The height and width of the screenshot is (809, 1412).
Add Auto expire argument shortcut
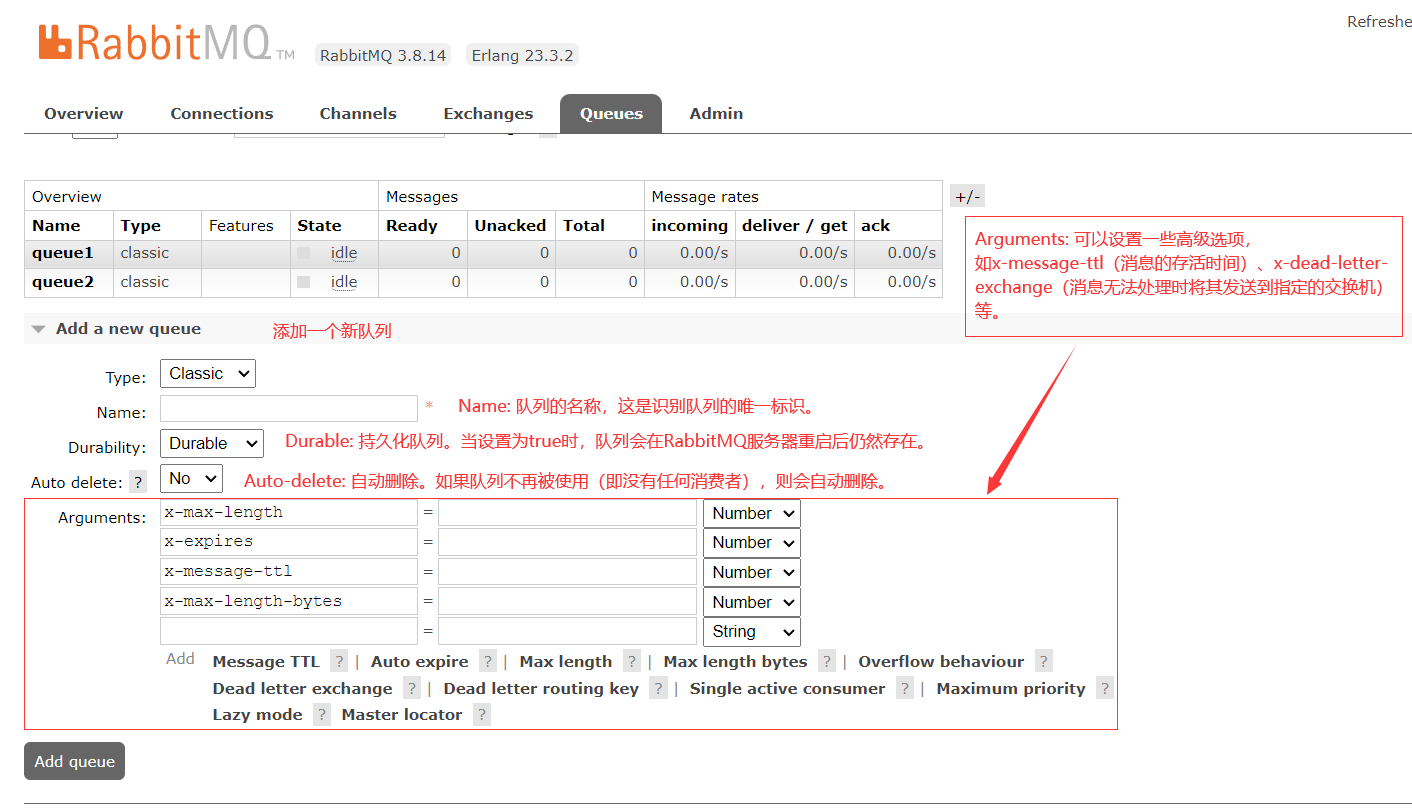coord(420,661)
